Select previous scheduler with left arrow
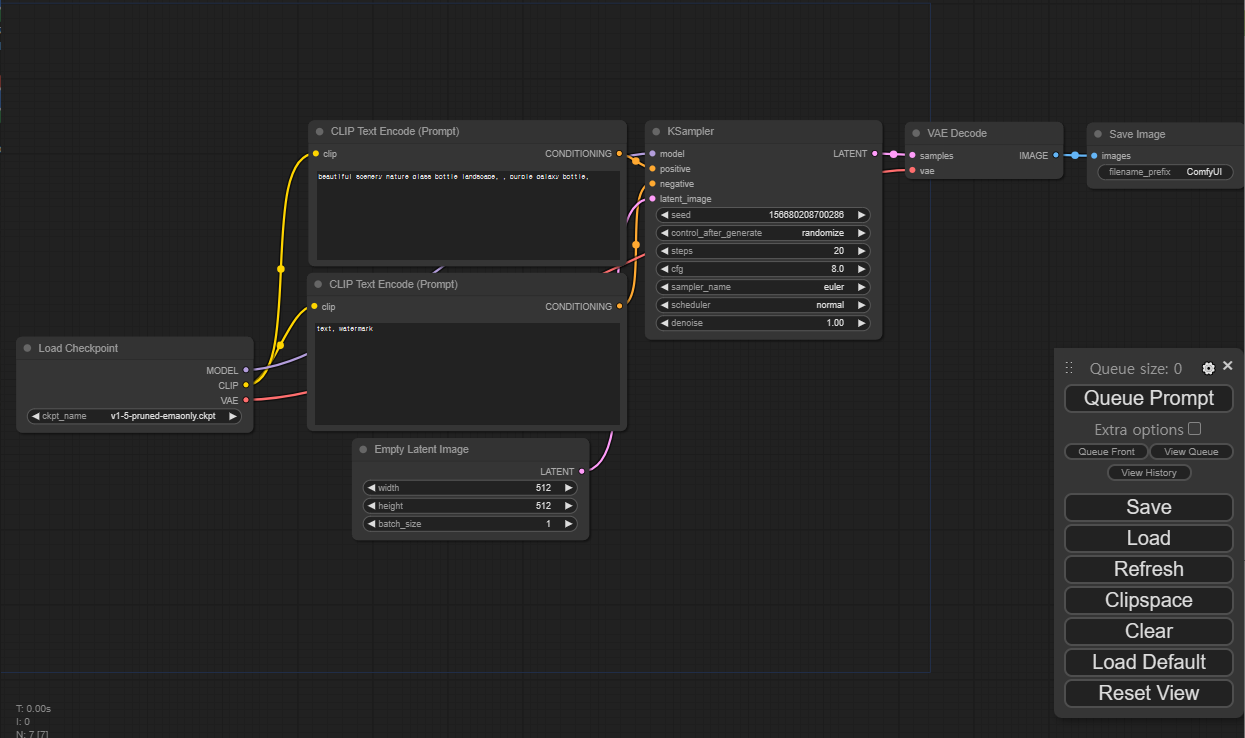This screenshot has height=738, width=1245. pos(664,305)
